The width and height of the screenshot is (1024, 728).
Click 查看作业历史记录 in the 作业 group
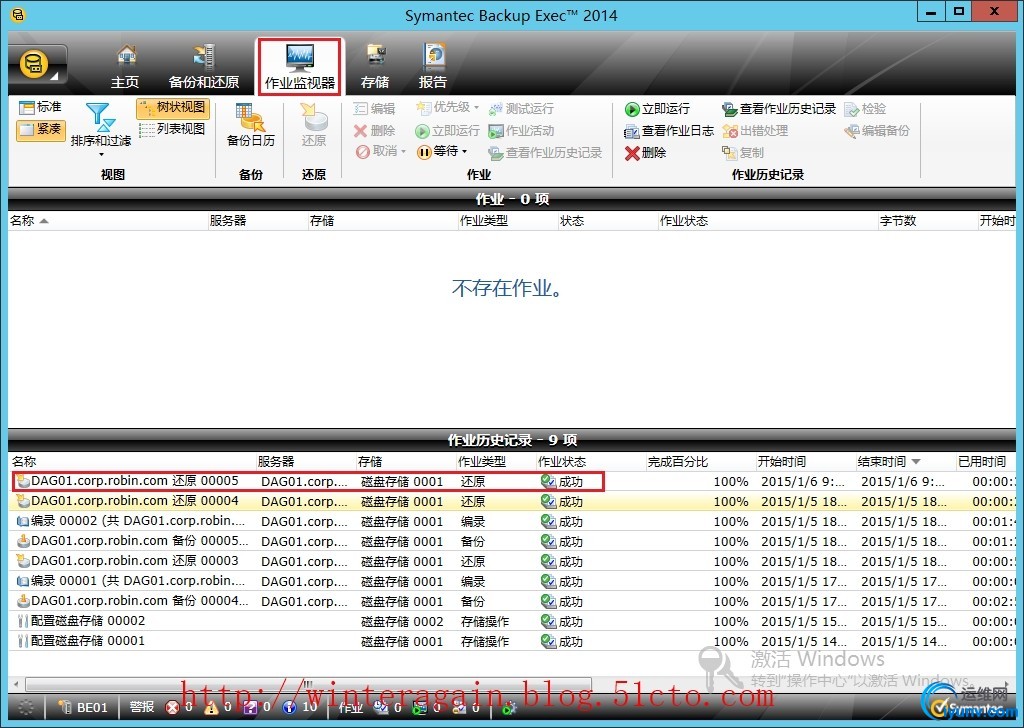pos(545,153)
